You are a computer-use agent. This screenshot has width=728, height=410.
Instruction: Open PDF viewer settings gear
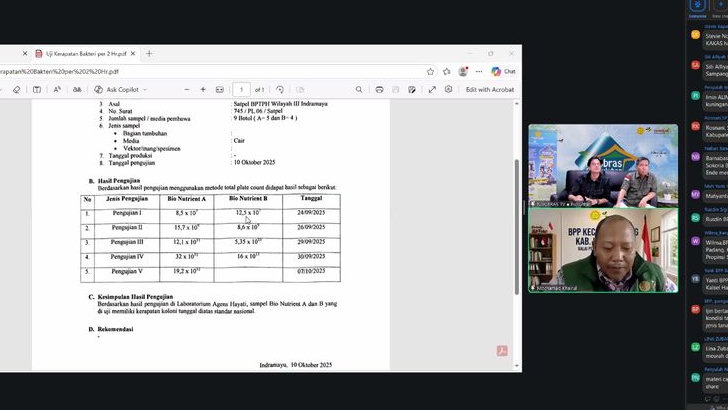(x=448, y=90)
